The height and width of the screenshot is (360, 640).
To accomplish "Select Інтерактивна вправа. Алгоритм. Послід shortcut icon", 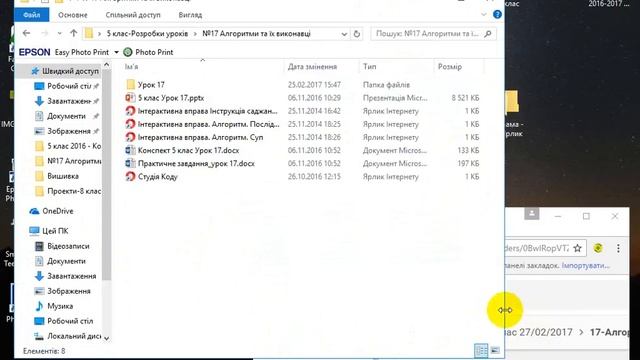I will (130, 124).
